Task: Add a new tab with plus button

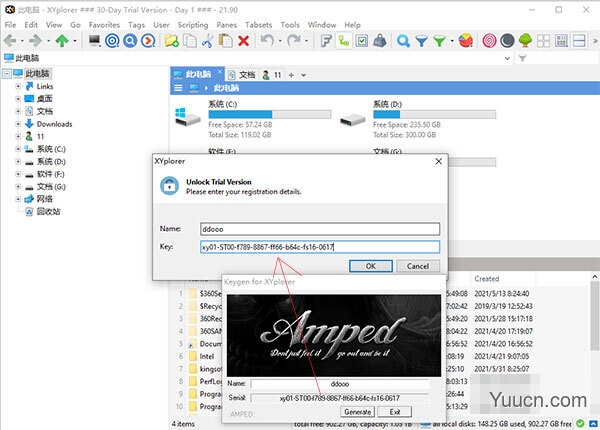Action: coord(291,75)
